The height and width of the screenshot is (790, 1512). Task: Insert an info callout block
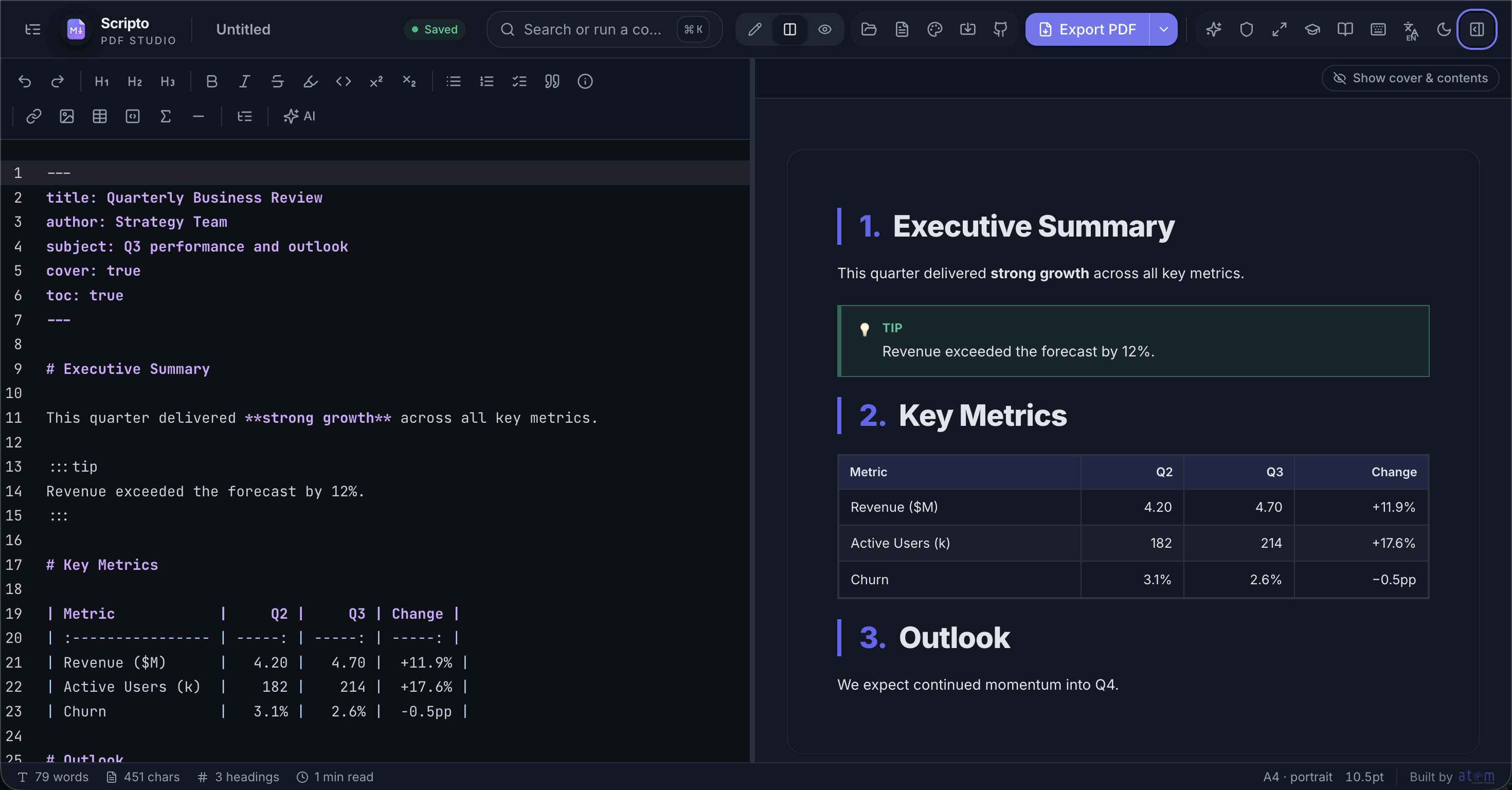[x=585, y=82]
